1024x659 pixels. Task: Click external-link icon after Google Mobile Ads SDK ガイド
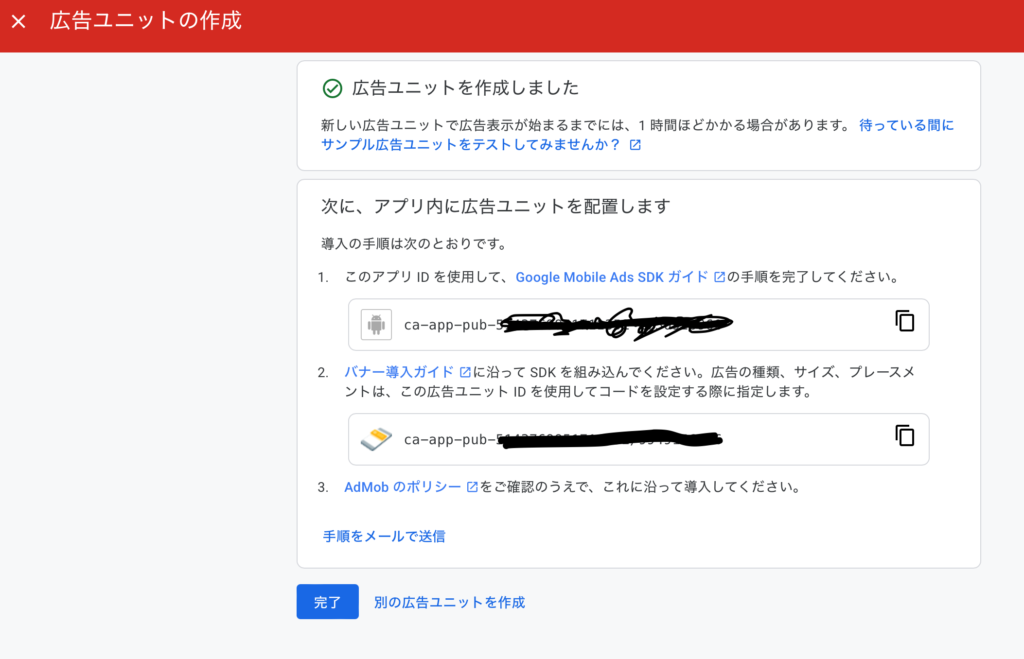[719, 277]
